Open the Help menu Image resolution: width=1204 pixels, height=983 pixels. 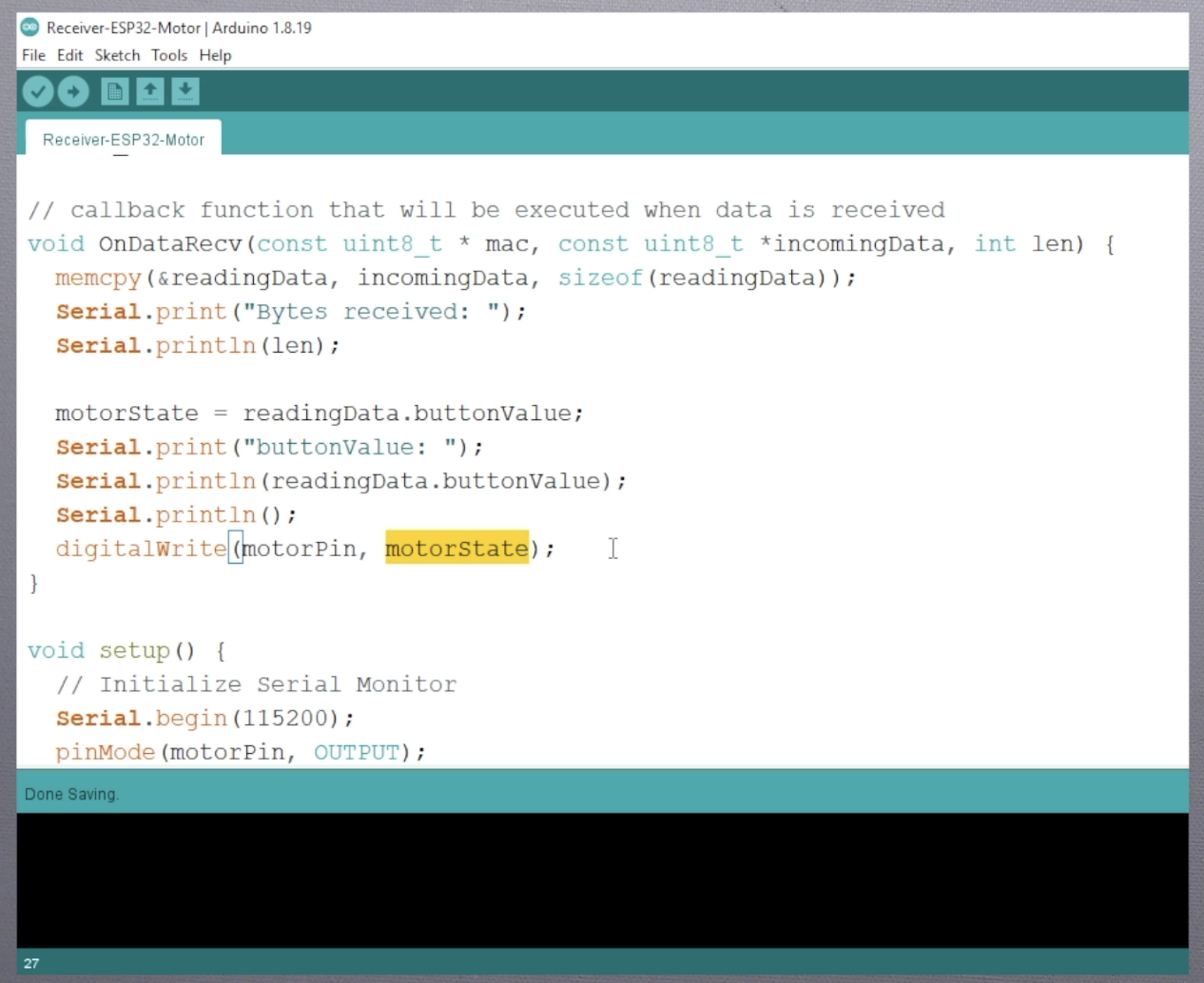coord(215,55)
